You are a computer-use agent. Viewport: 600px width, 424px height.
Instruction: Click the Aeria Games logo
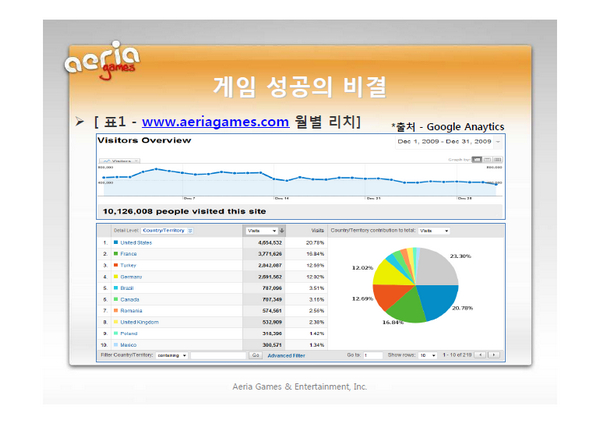point(102,59)
